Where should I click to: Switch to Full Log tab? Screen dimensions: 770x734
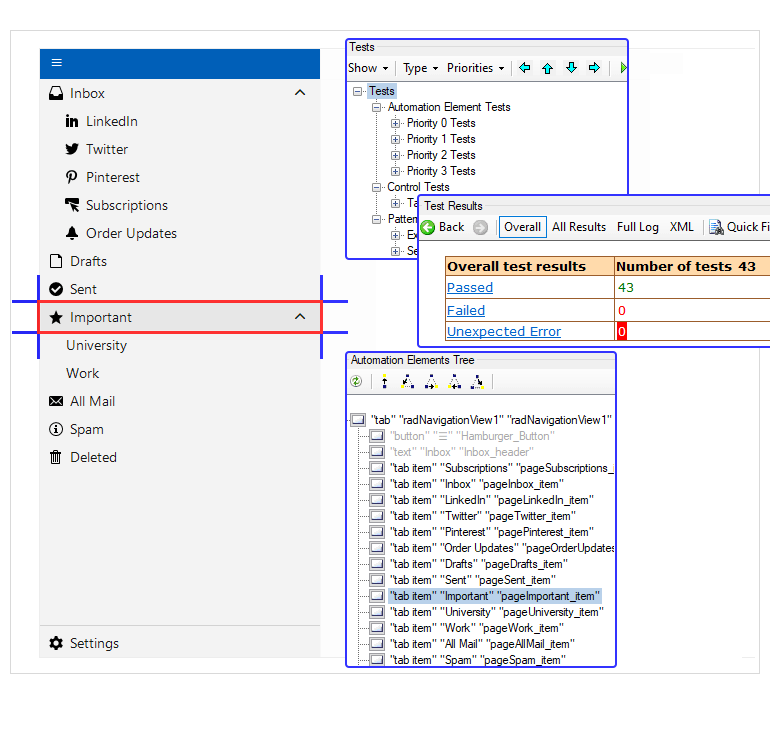click(637, 227)
